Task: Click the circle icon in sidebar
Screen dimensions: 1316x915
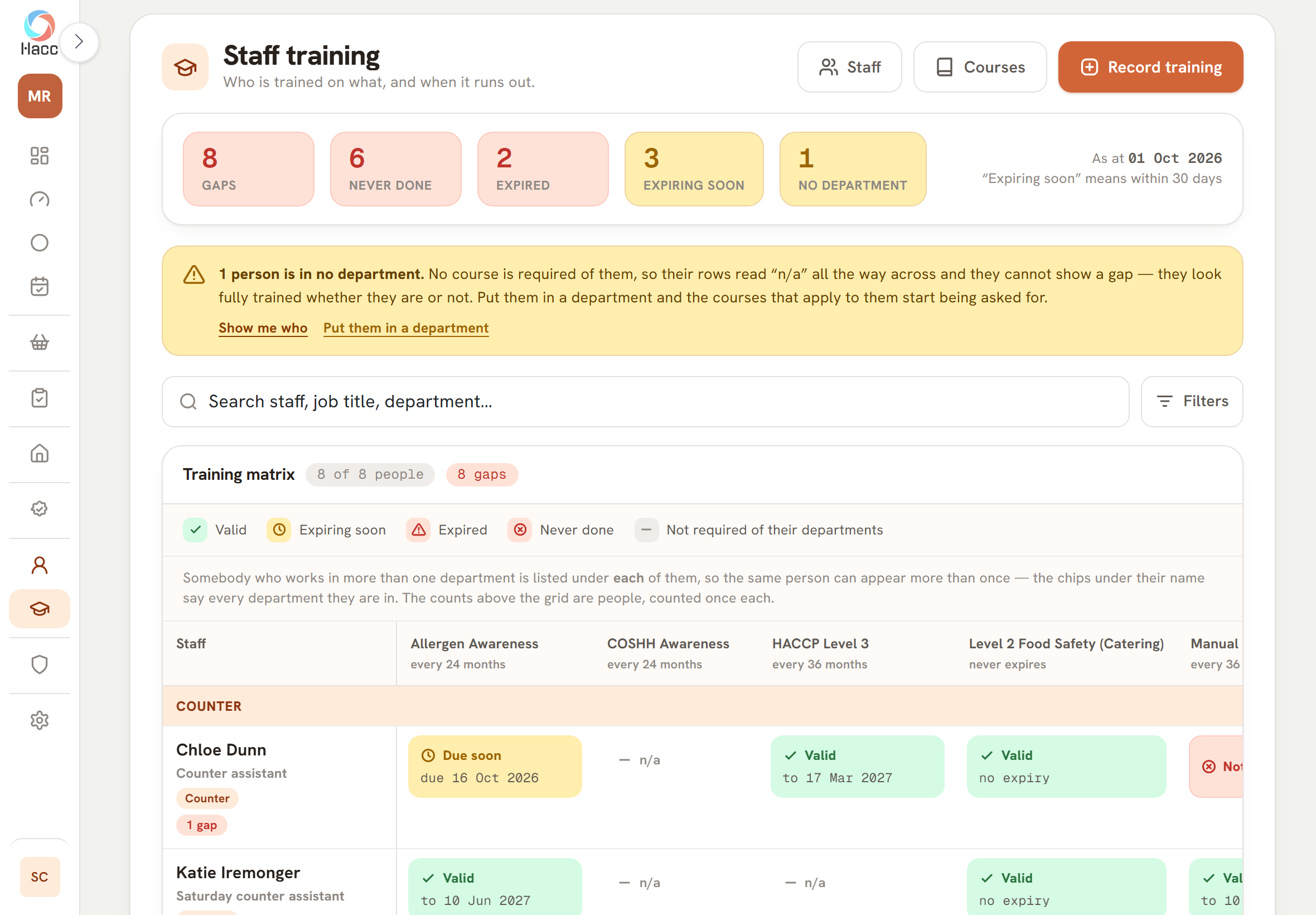Action: coord(40,243)
